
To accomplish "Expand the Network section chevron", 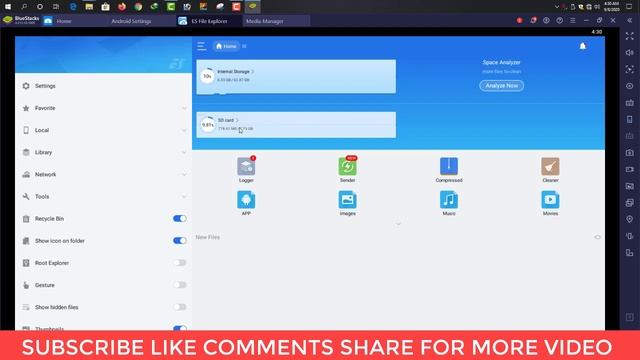I will tap(184, 174).
